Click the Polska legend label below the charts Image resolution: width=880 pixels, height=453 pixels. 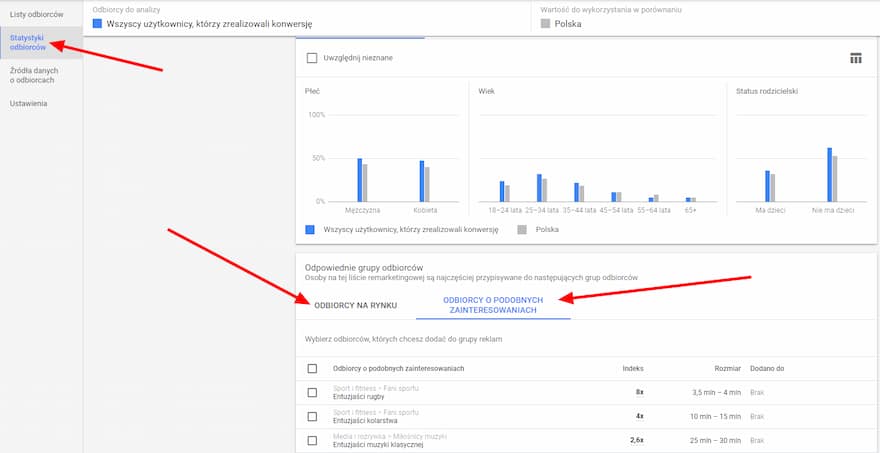[x=547, y=230]
